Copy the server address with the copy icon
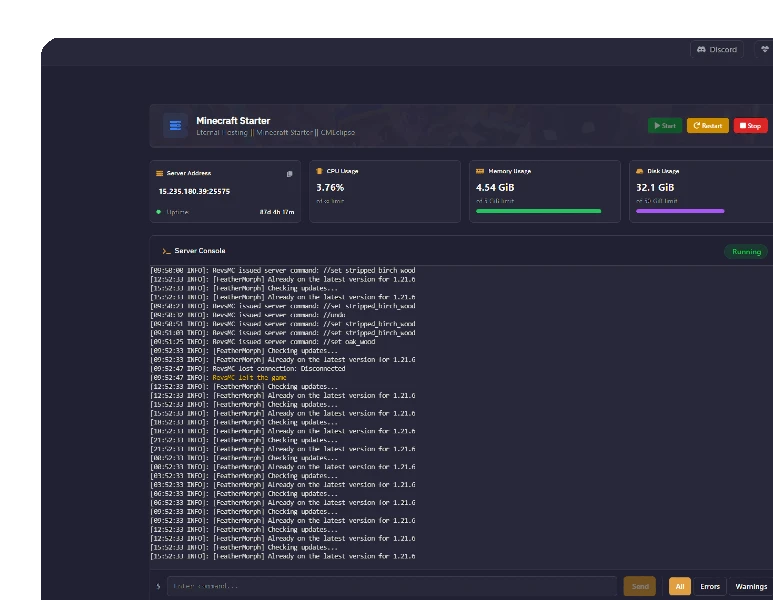The height and width of the screenshot is (600, 773). [289, 174]
